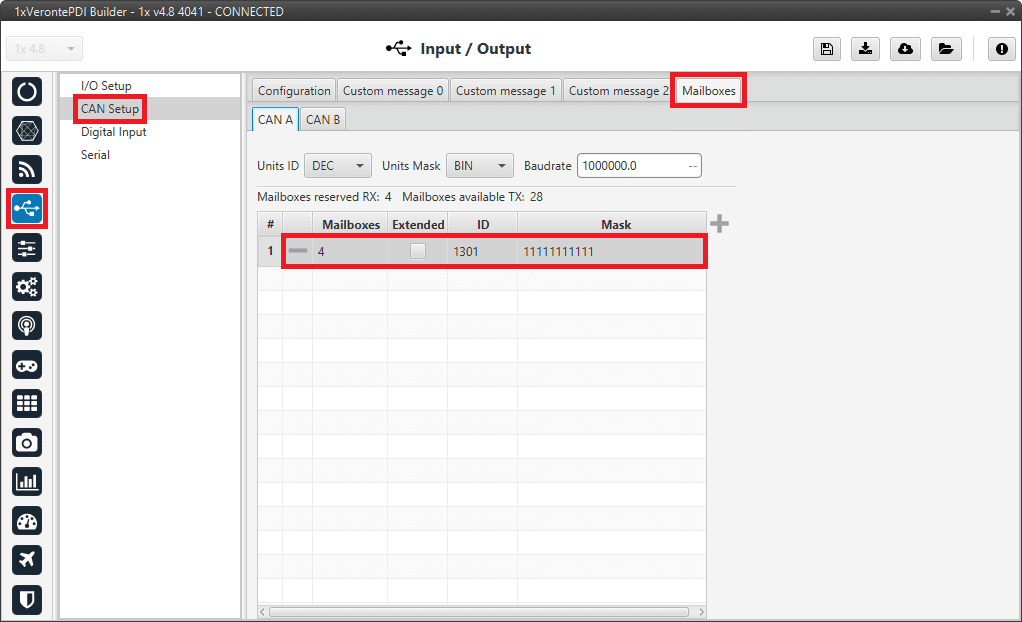Expand the Units Mask dropdown
Viewport: 1022px width, 622px height.
(479, 166)
